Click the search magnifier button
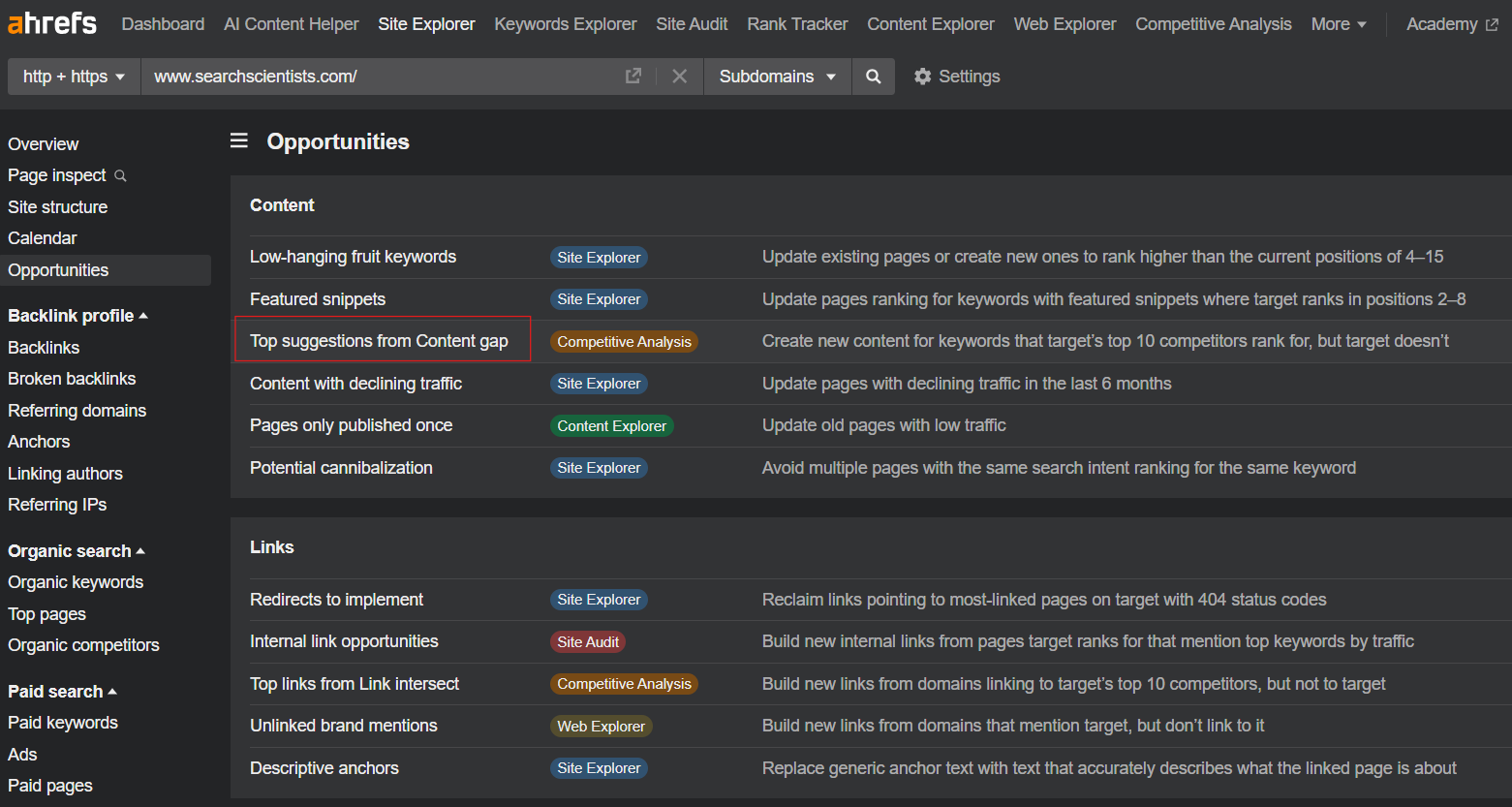The height and width of the screenshot is (807, 1512). (874, 76)
